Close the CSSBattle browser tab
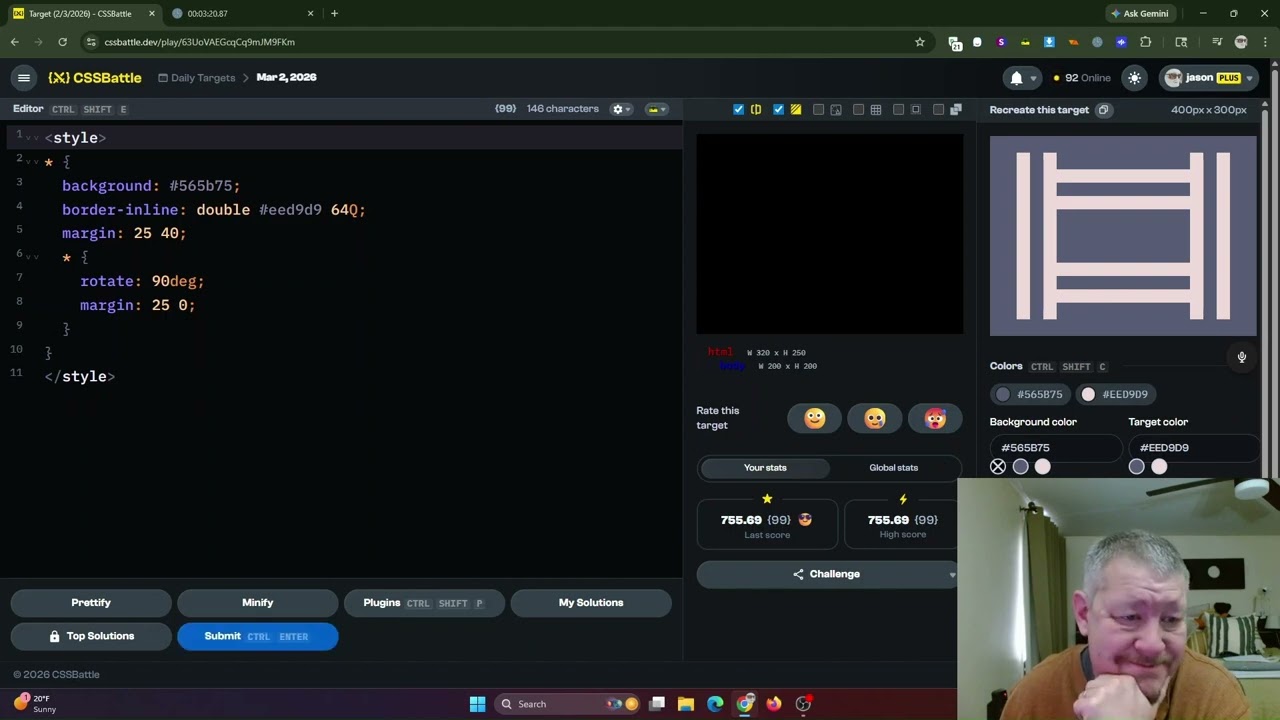The height and width of the screenshot is (720, 1280). tap(152, 14)
